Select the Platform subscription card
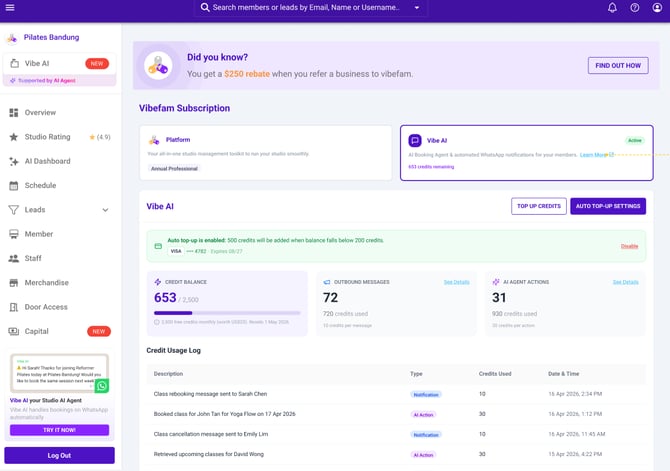670x471 pixels. click(265, 153)
